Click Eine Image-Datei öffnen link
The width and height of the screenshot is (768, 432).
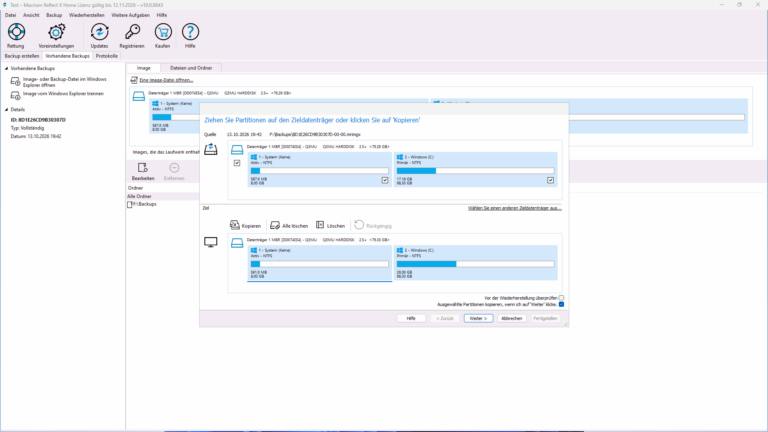pyautogui.click(x=166, y=80)
